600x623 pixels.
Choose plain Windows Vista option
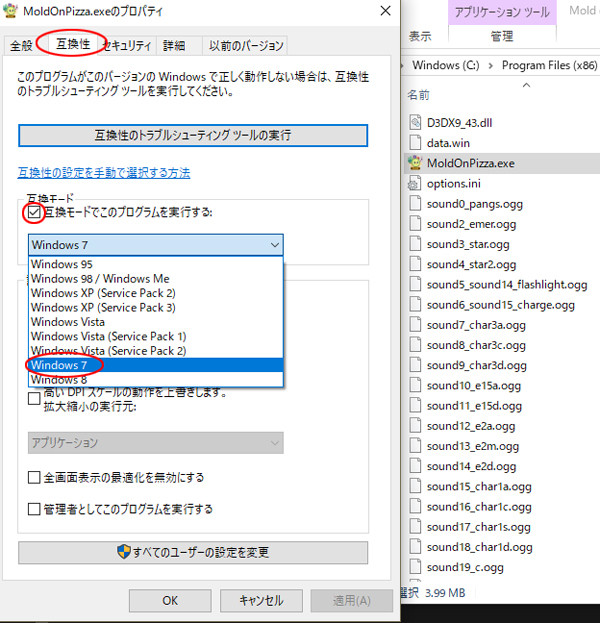tap(155, 322)
